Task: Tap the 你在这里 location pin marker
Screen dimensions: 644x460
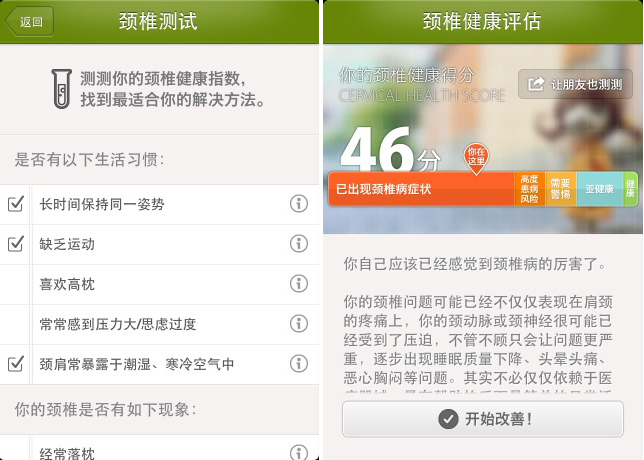Action: 476,159
